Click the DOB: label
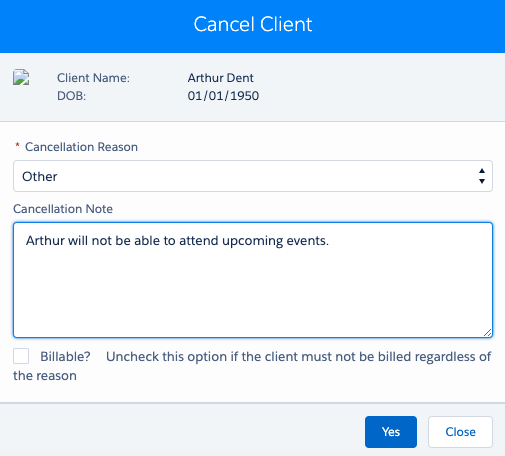 pos(71,96)
